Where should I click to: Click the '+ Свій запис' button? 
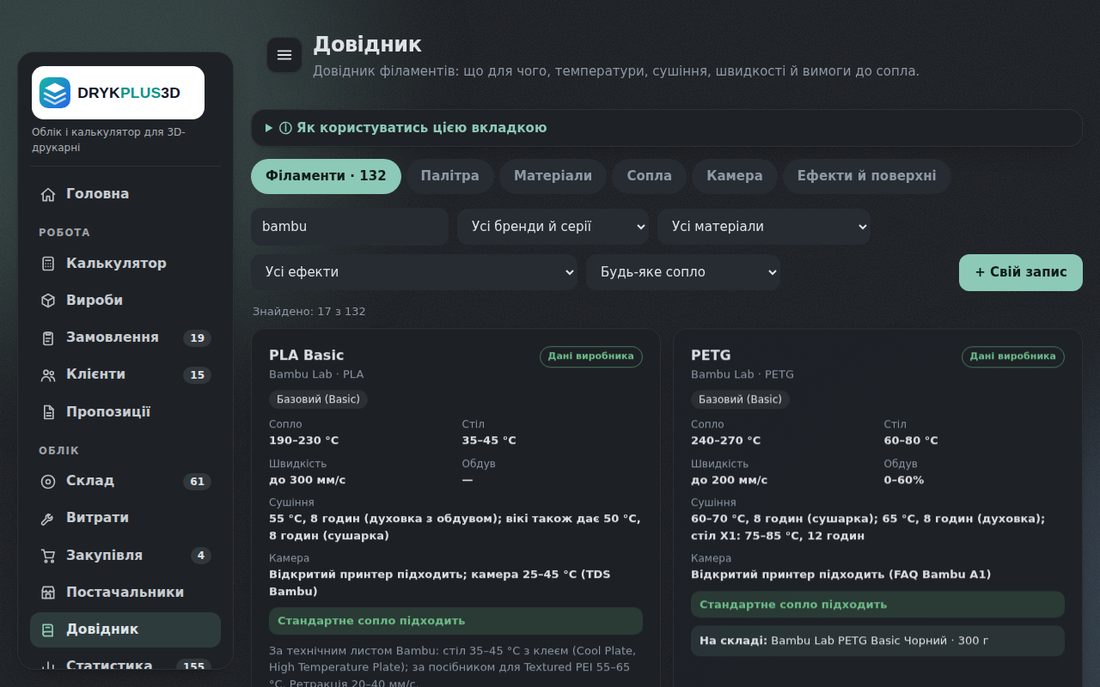point(1021,272)
